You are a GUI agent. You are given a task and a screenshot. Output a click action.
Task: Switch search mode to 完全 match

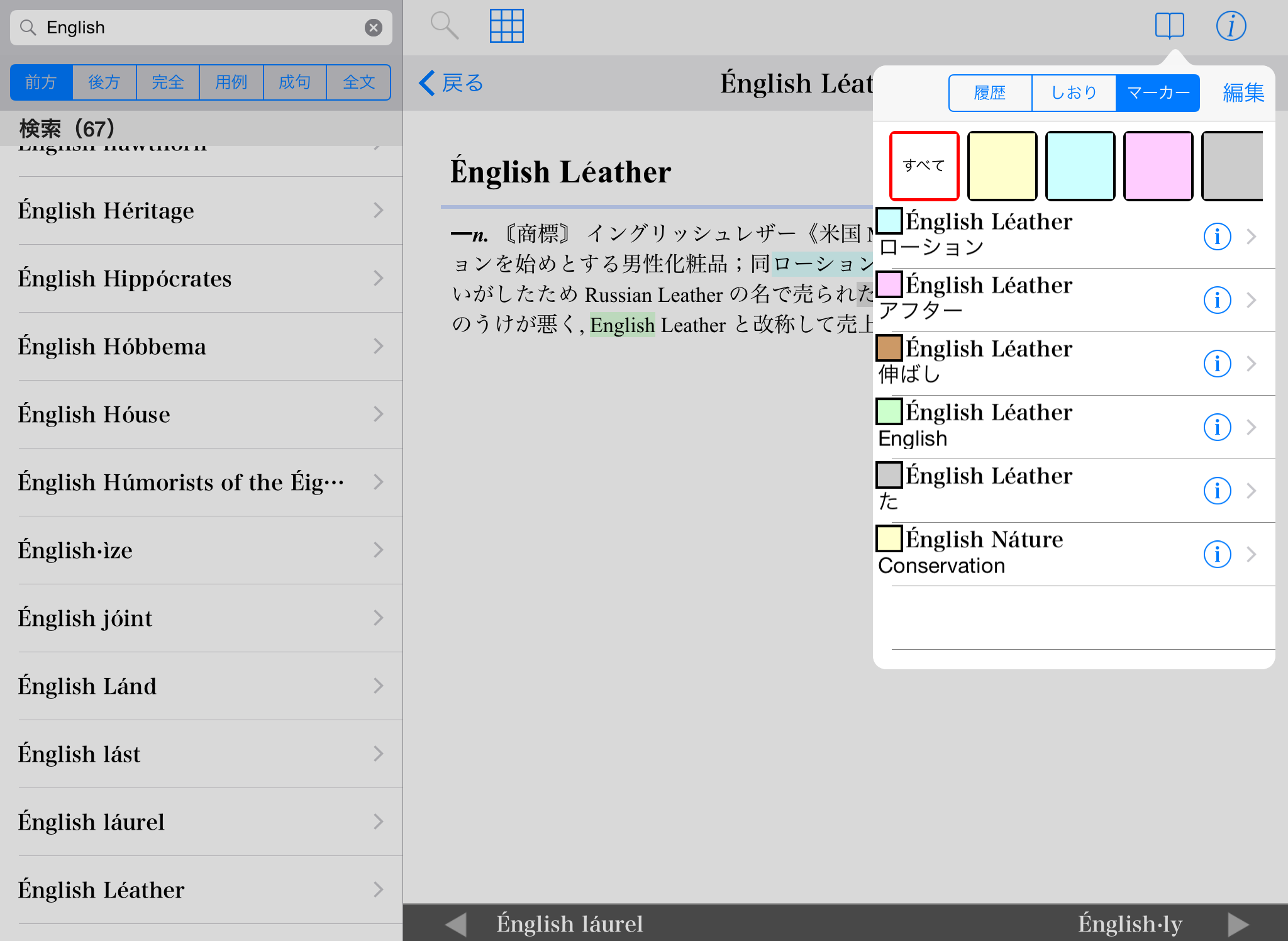(x=168, y=82)
